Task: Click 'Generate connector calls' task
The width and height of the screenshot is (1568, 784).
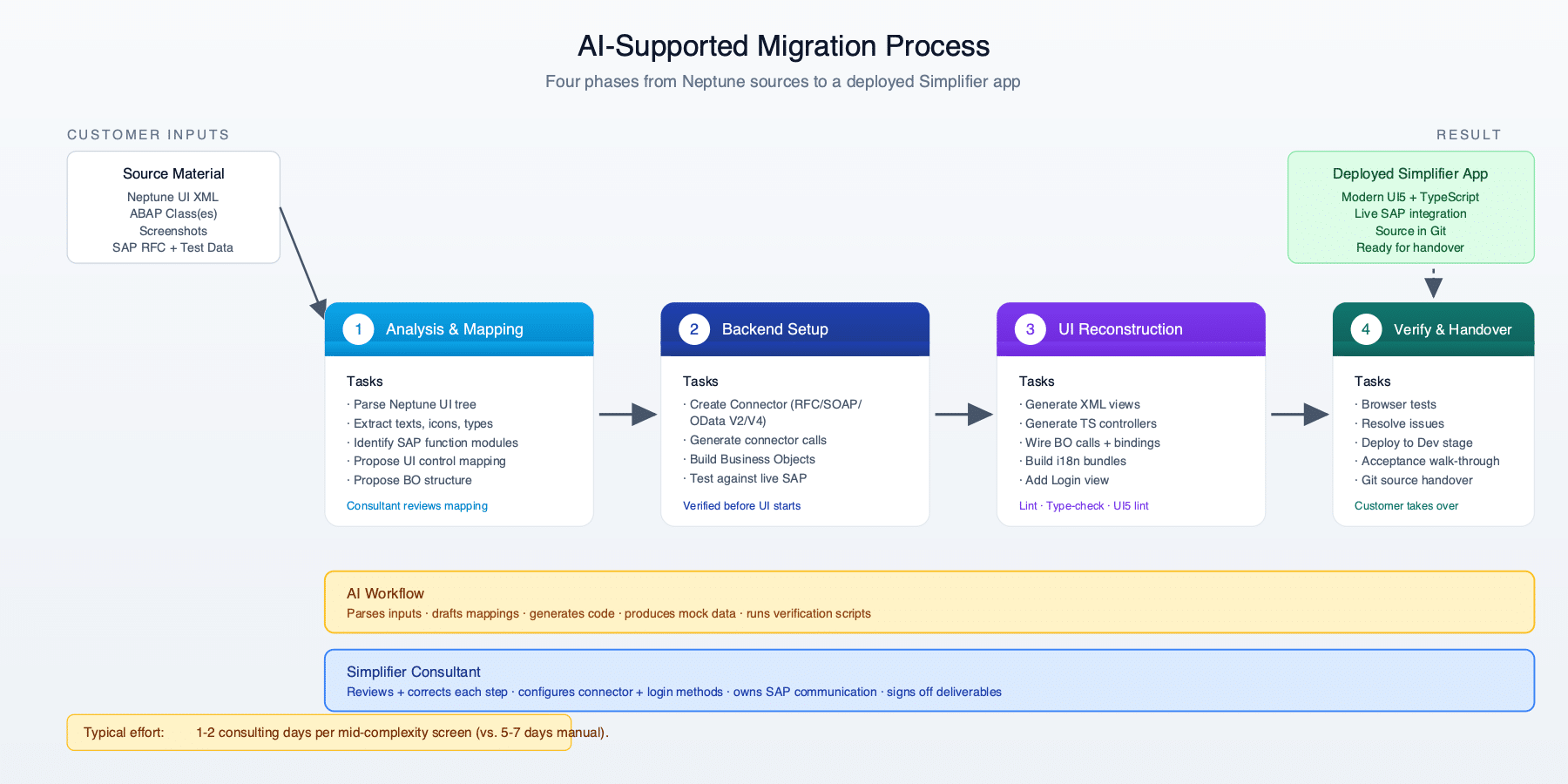Action: (755, 440)
